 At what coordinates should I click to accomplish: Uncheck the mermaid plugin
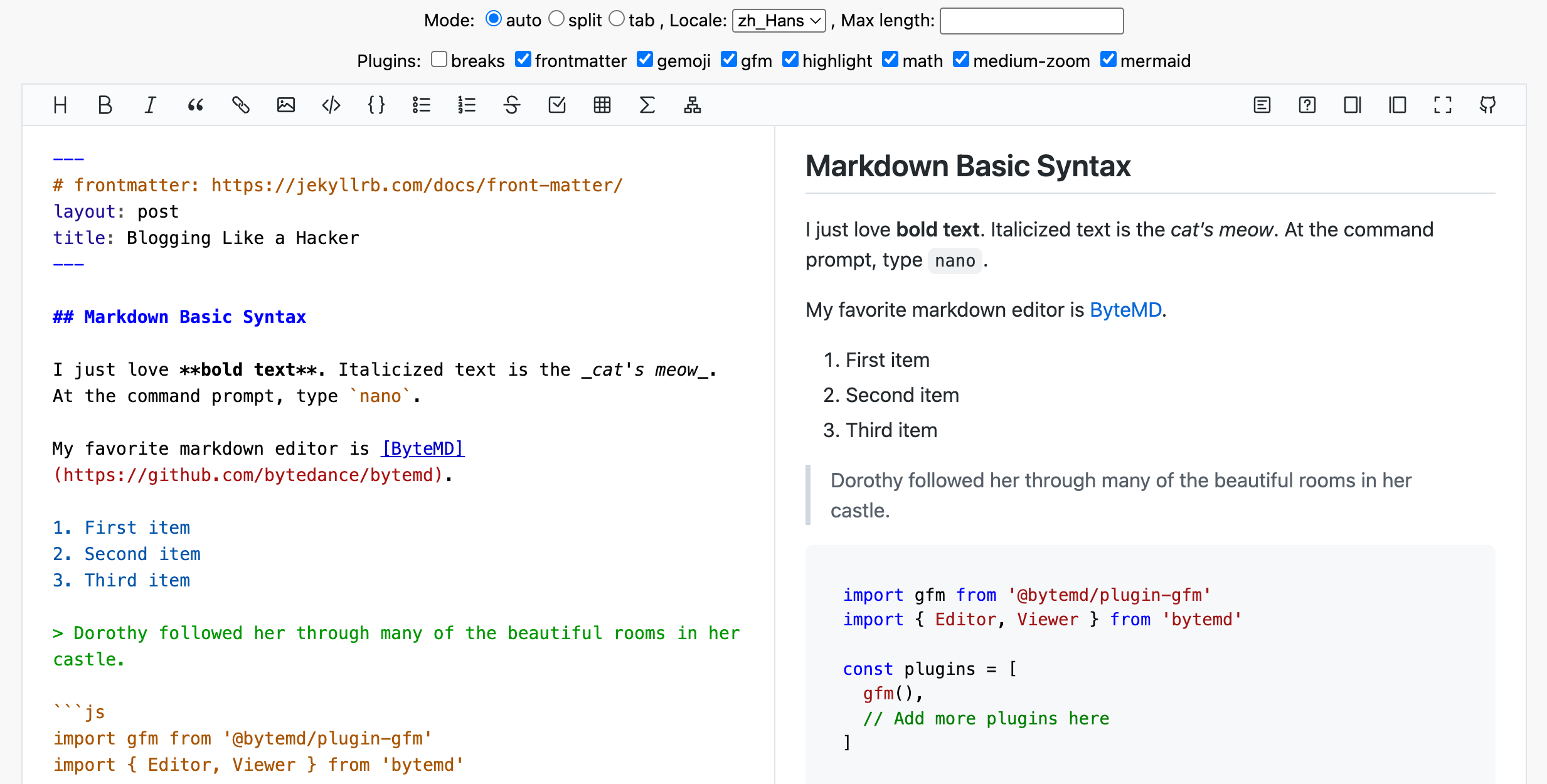pyautogui.click(x=1108, y=60)
